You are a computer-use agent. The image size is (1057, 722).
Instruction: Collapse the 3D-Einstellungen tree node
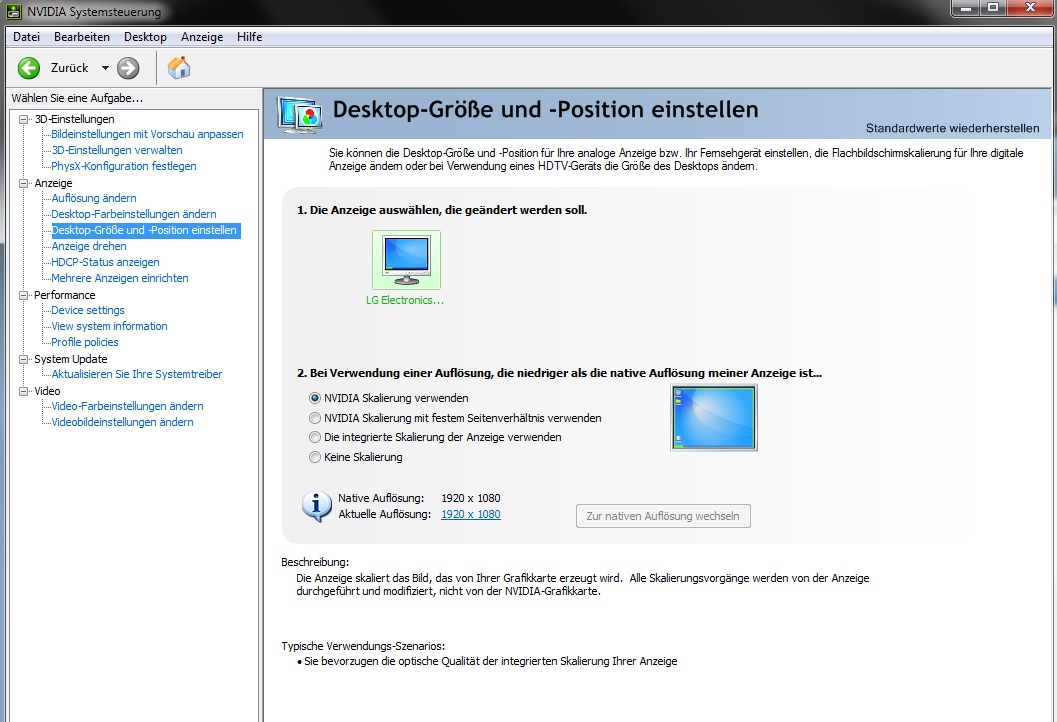coord(24,119)
